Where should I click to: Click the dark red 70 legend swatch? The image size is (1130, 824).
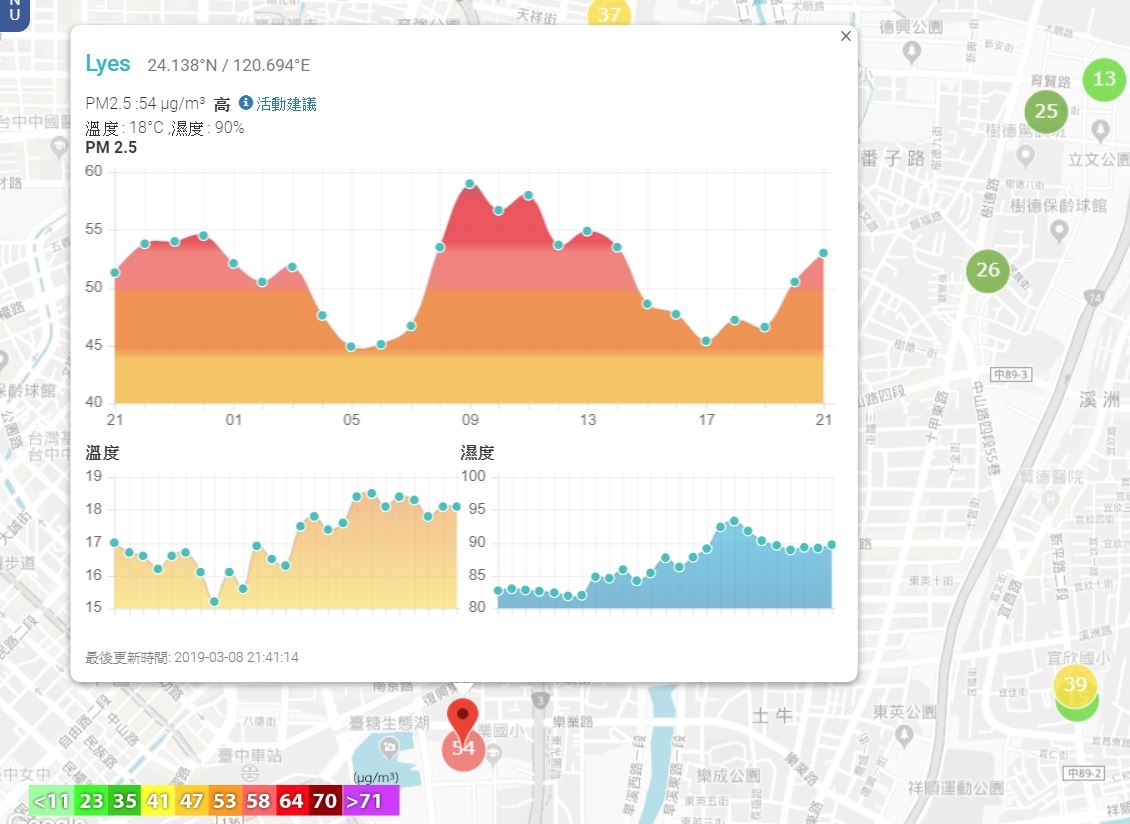point(325,801)
